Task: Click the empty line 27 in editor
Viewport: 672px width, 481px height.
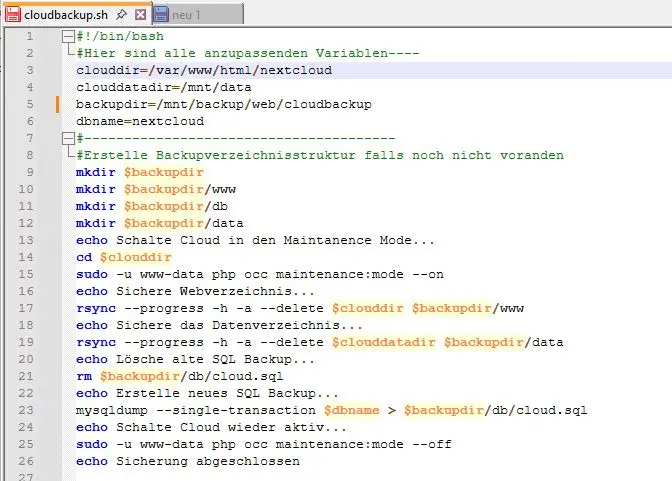Action: 300,476
